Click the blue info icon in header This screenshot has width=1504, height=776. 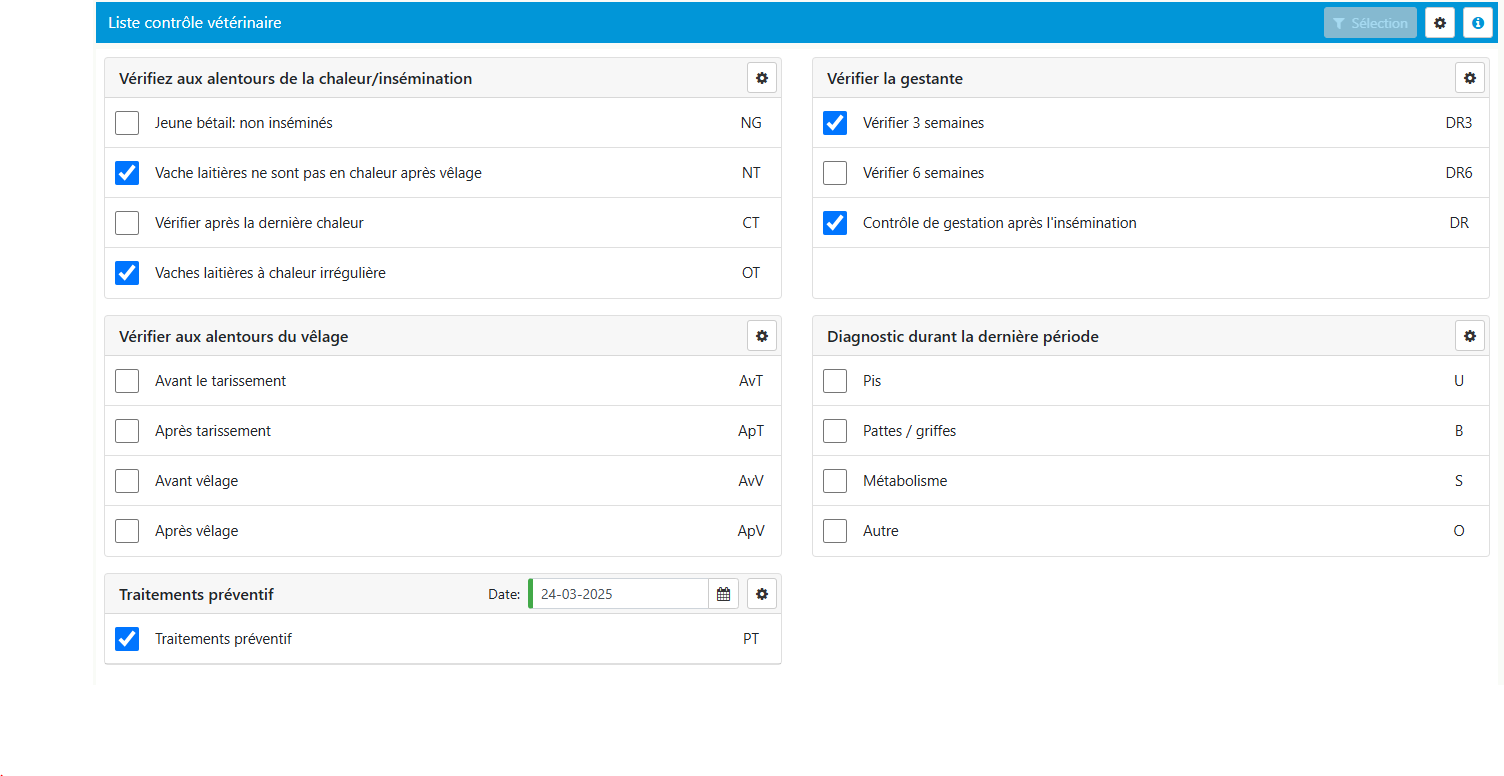tap(1478, 23)
